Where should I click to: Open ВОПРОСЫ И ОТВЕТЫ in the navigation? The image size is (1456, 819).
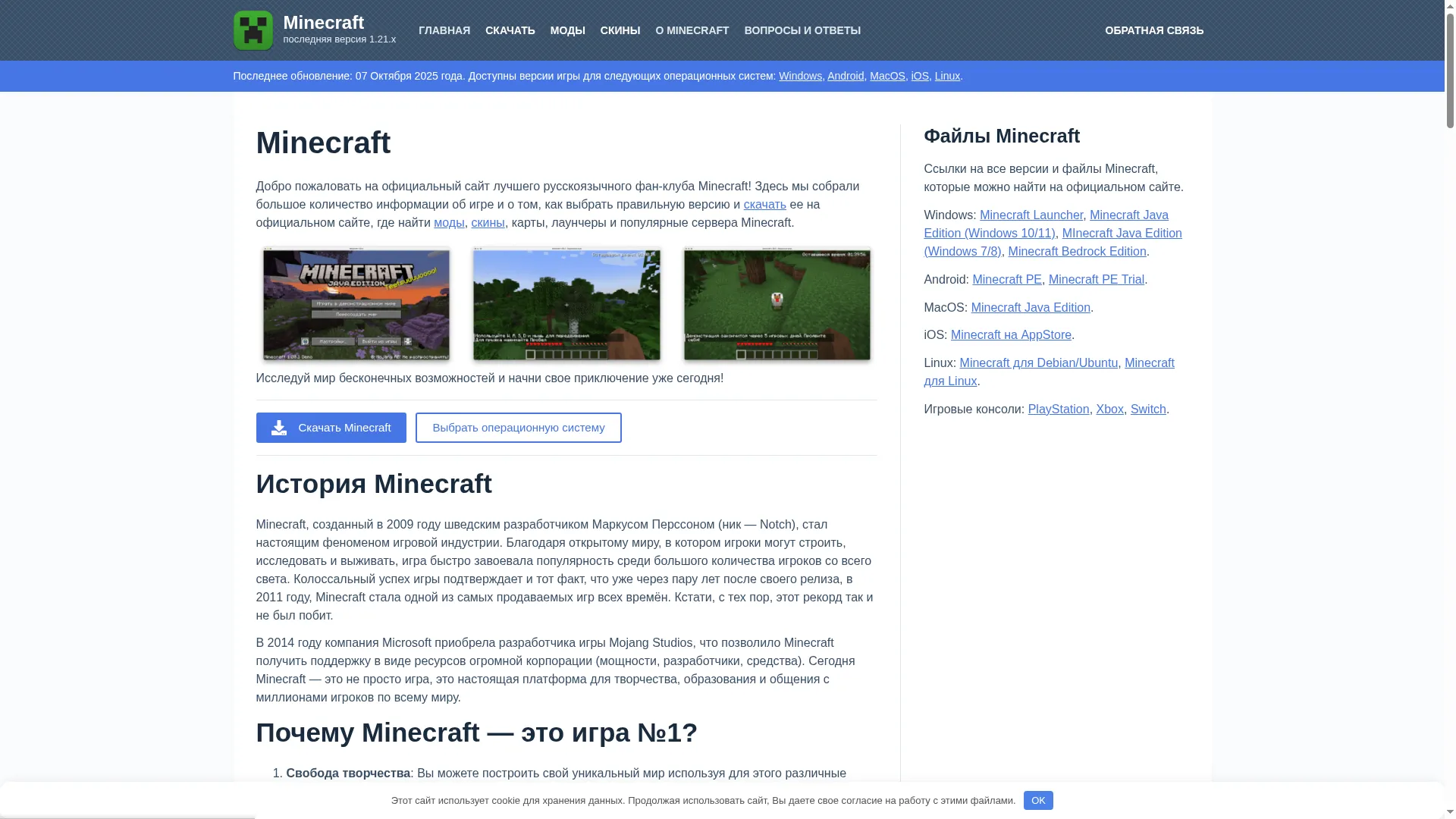click(x=802, y=30)
